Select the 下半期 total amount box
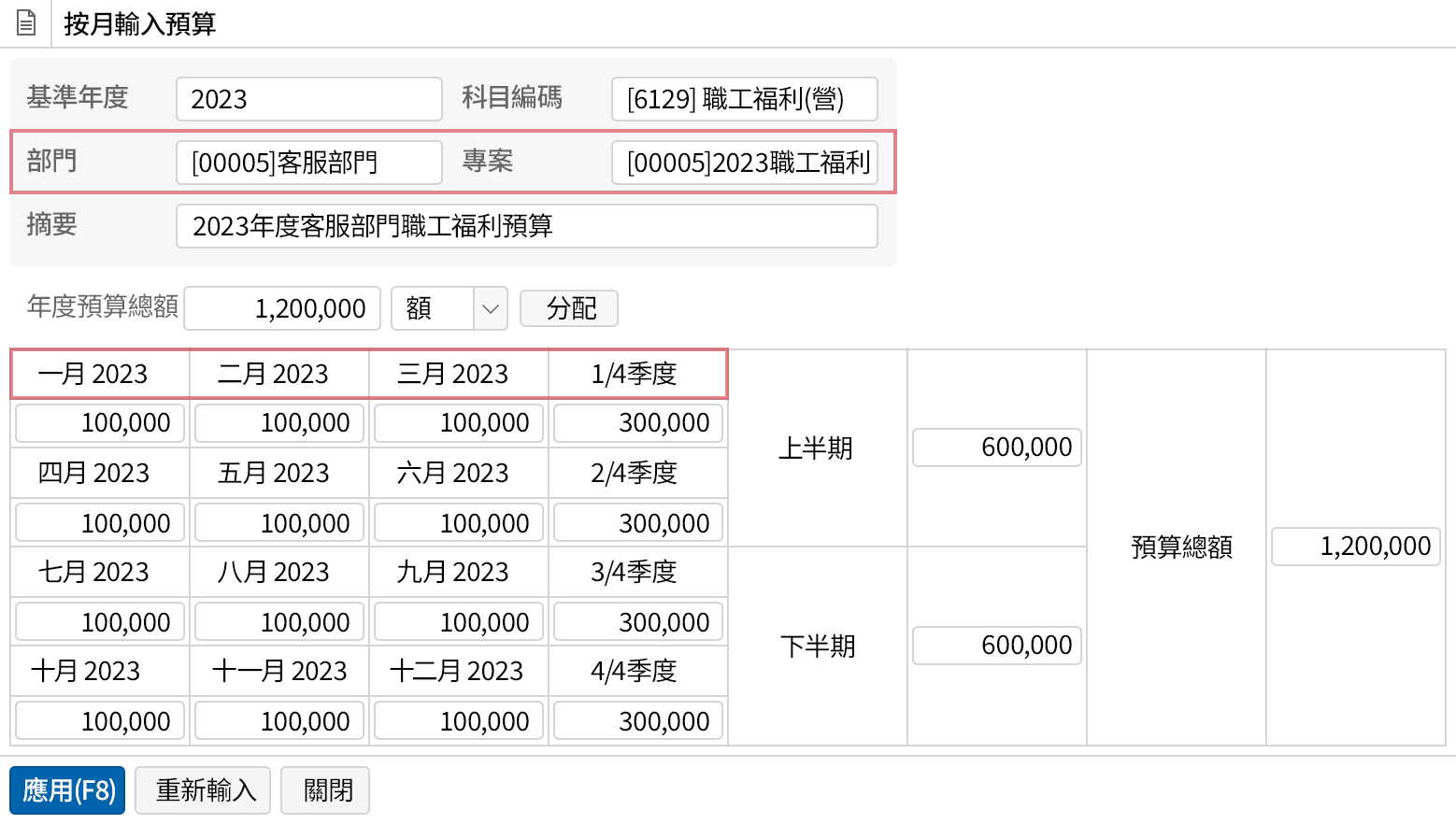The height and width of the screenshot is (824, 1456). point(996,645)
